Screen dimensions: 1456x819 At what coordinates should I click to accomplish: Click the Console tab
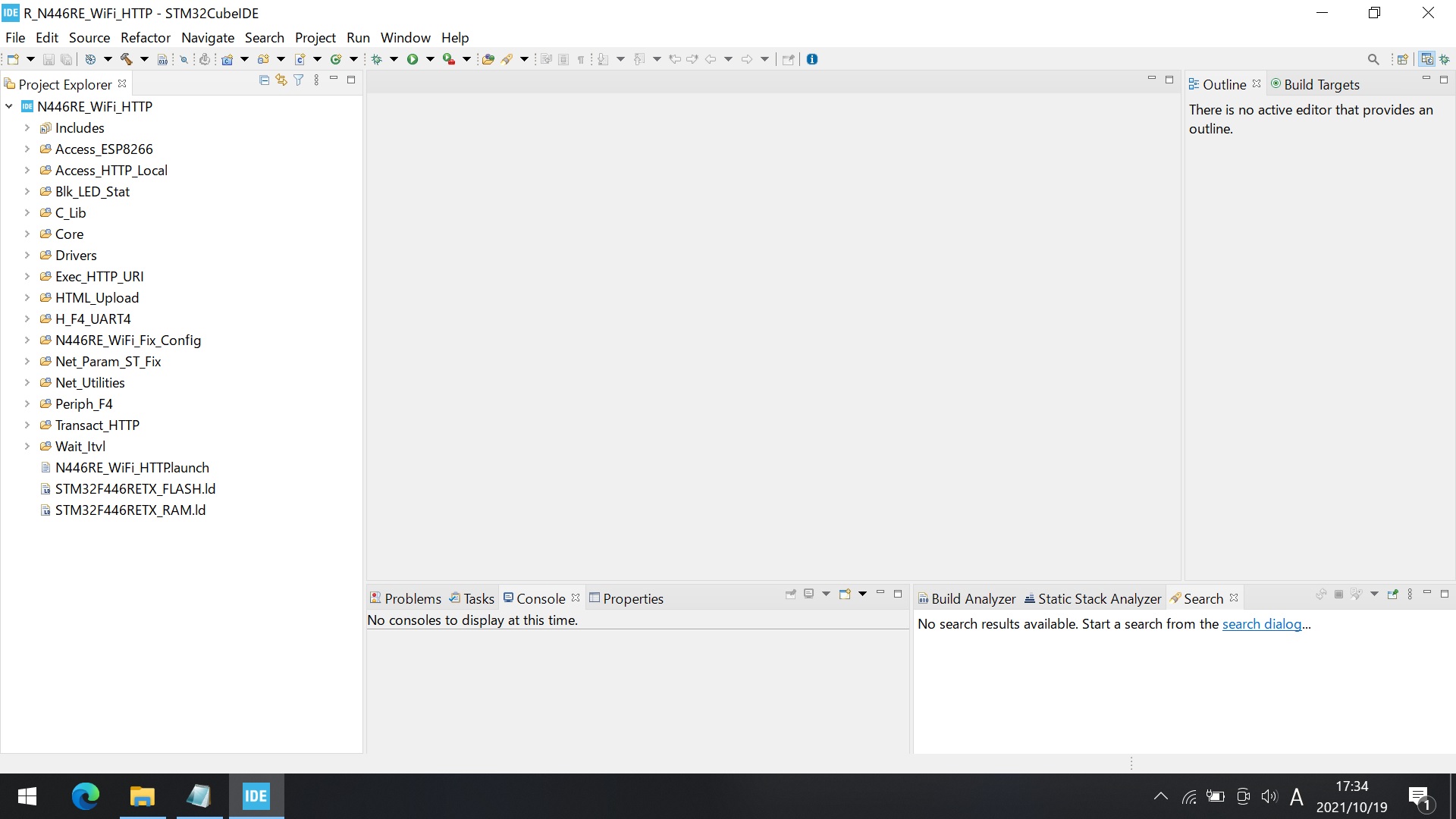(x=540, y=598)
